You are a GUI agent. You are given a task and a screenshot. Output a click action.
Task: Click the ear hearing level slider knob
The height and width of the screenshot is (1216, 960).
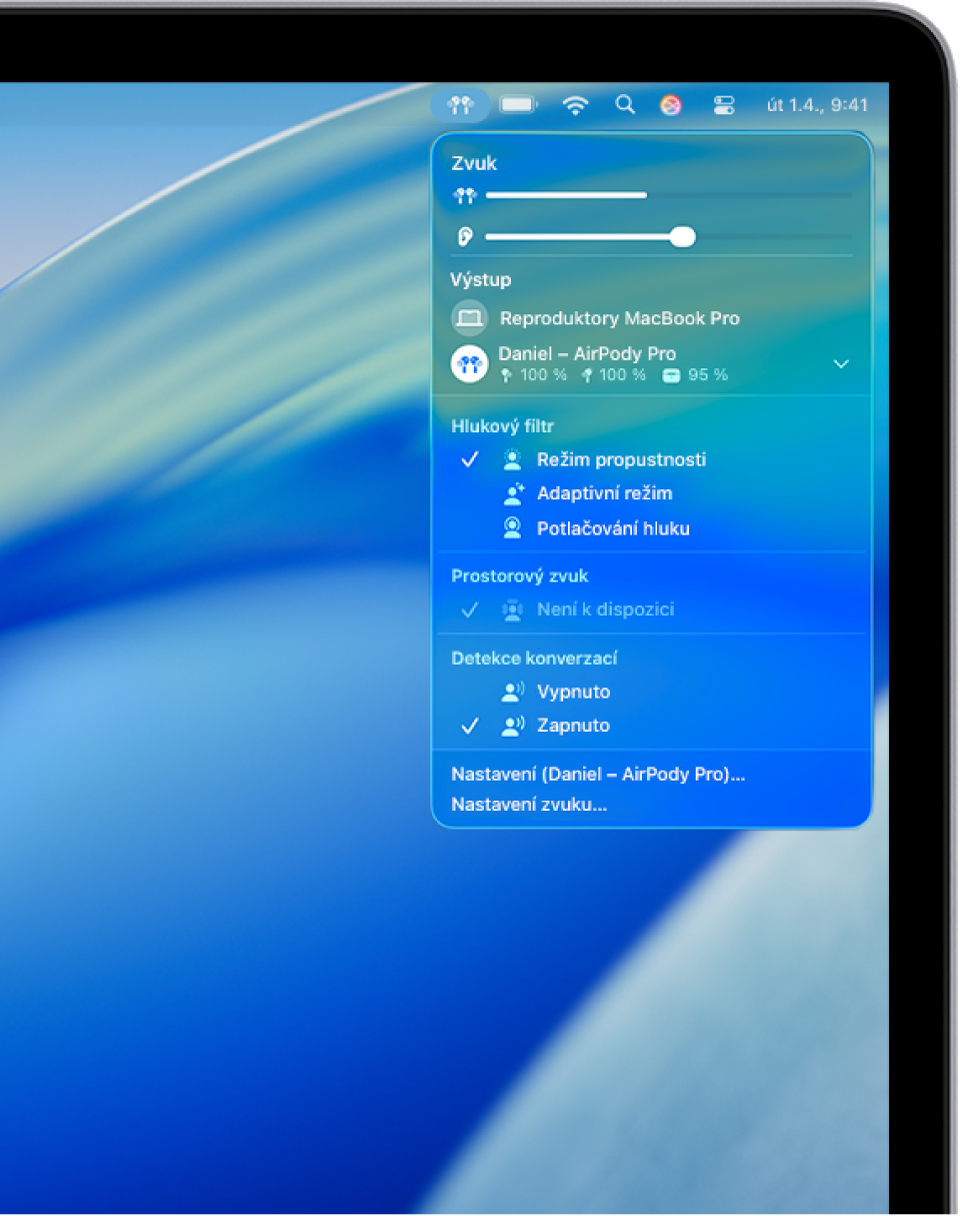click(x=683, y=237)
